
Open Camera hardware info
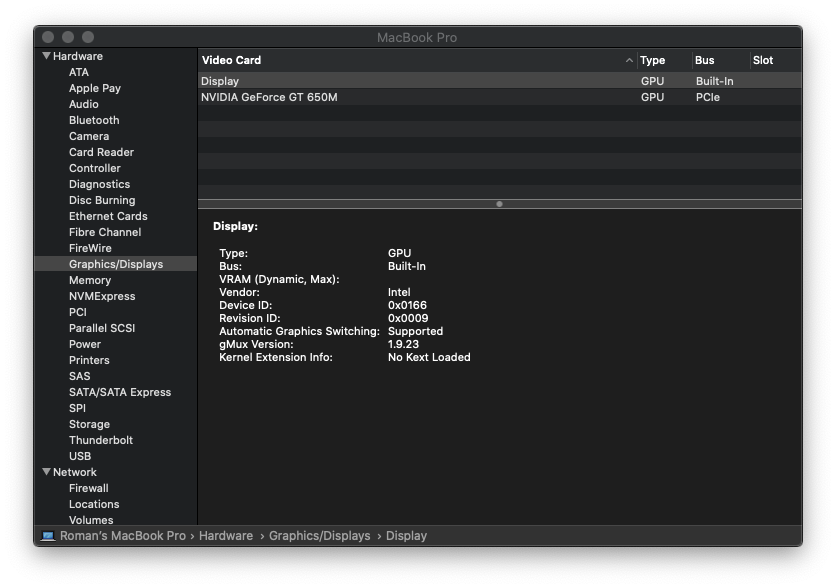click(x=89, y=136)
